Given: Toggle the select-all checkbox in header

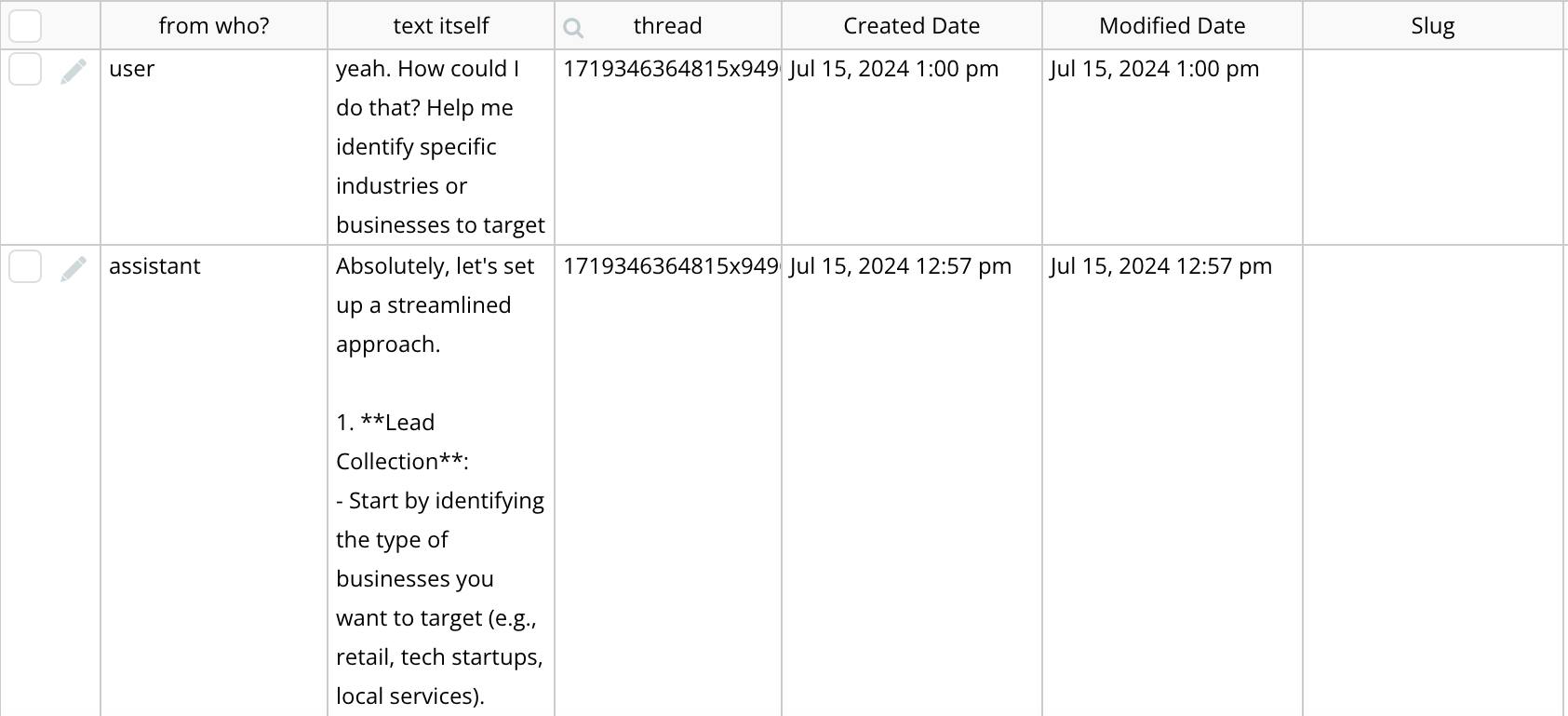Looking at the screenshot, I should tap(25, 26).
